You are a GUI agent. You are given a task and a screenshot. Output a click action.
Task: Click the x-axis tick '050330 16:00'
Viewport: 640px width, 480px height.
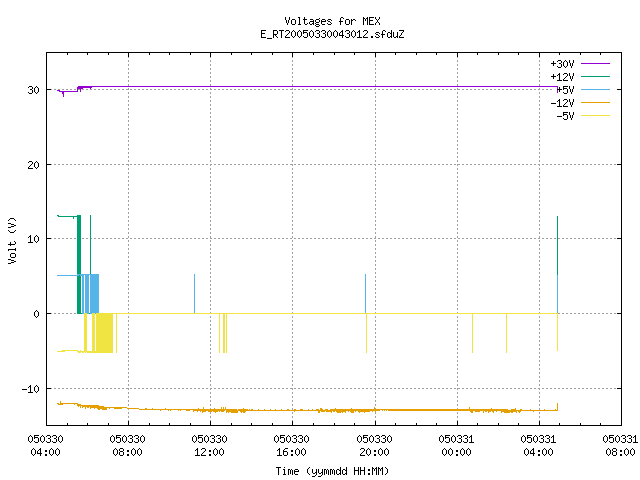291,446
